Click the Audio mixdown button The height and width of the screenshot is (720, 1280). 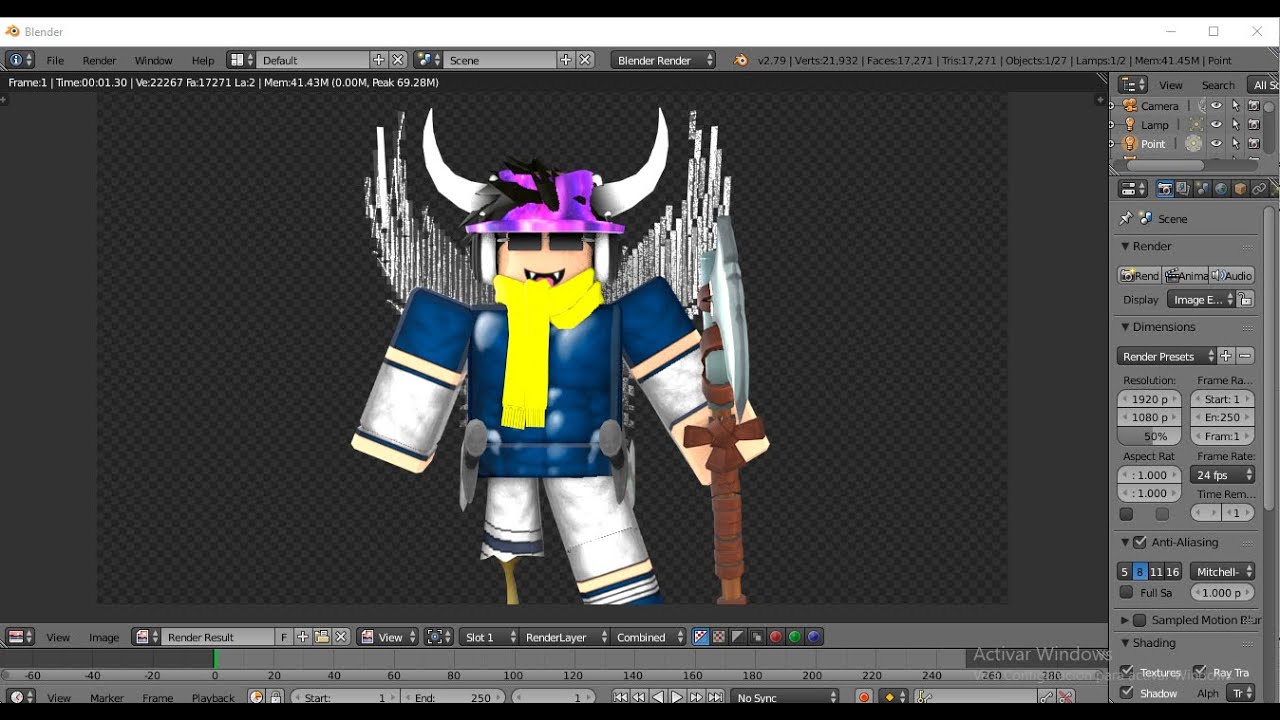[1232, 275]
